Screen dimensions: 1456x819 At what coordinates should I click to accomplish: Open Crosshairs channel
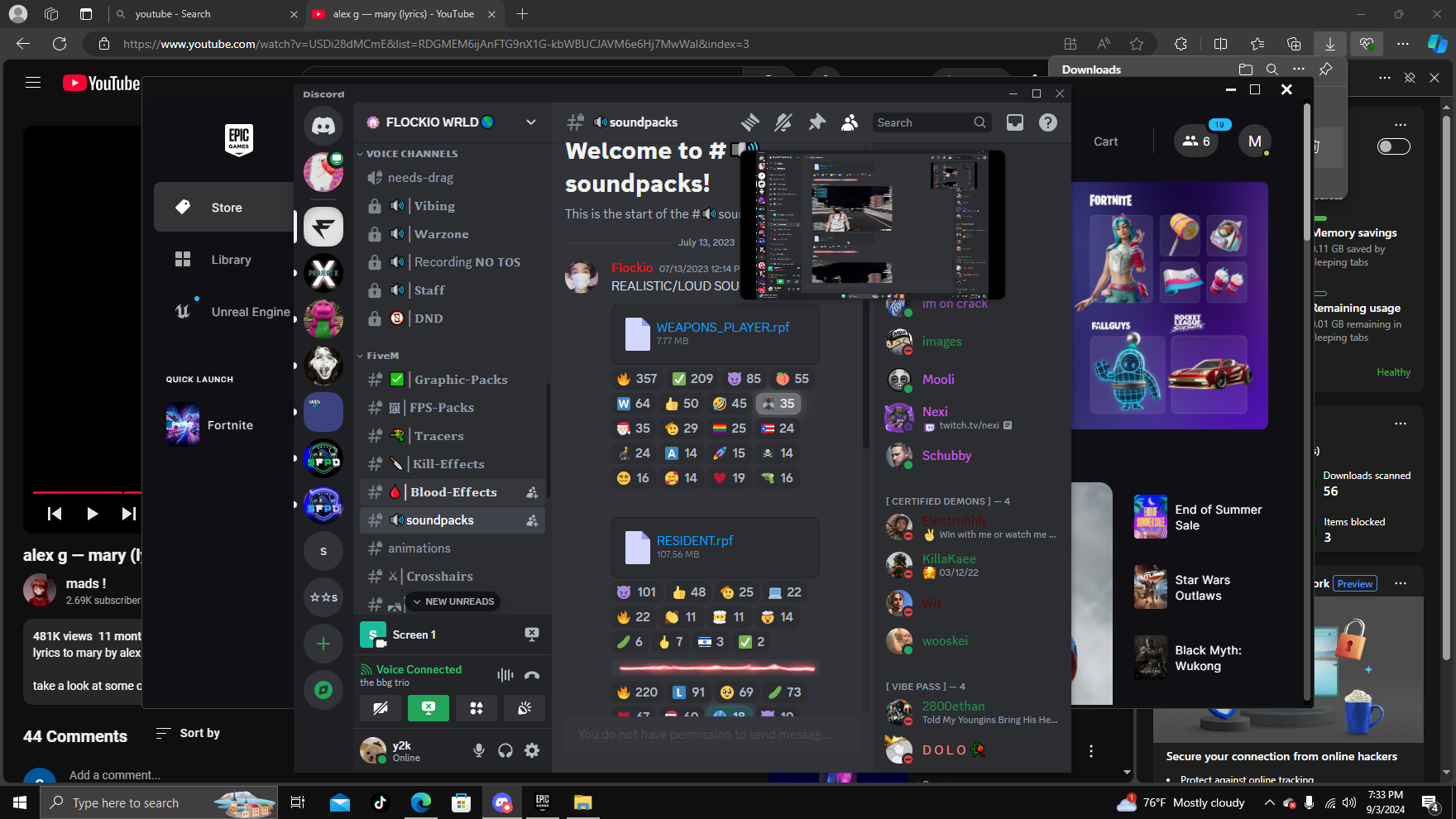pos(453,577)
